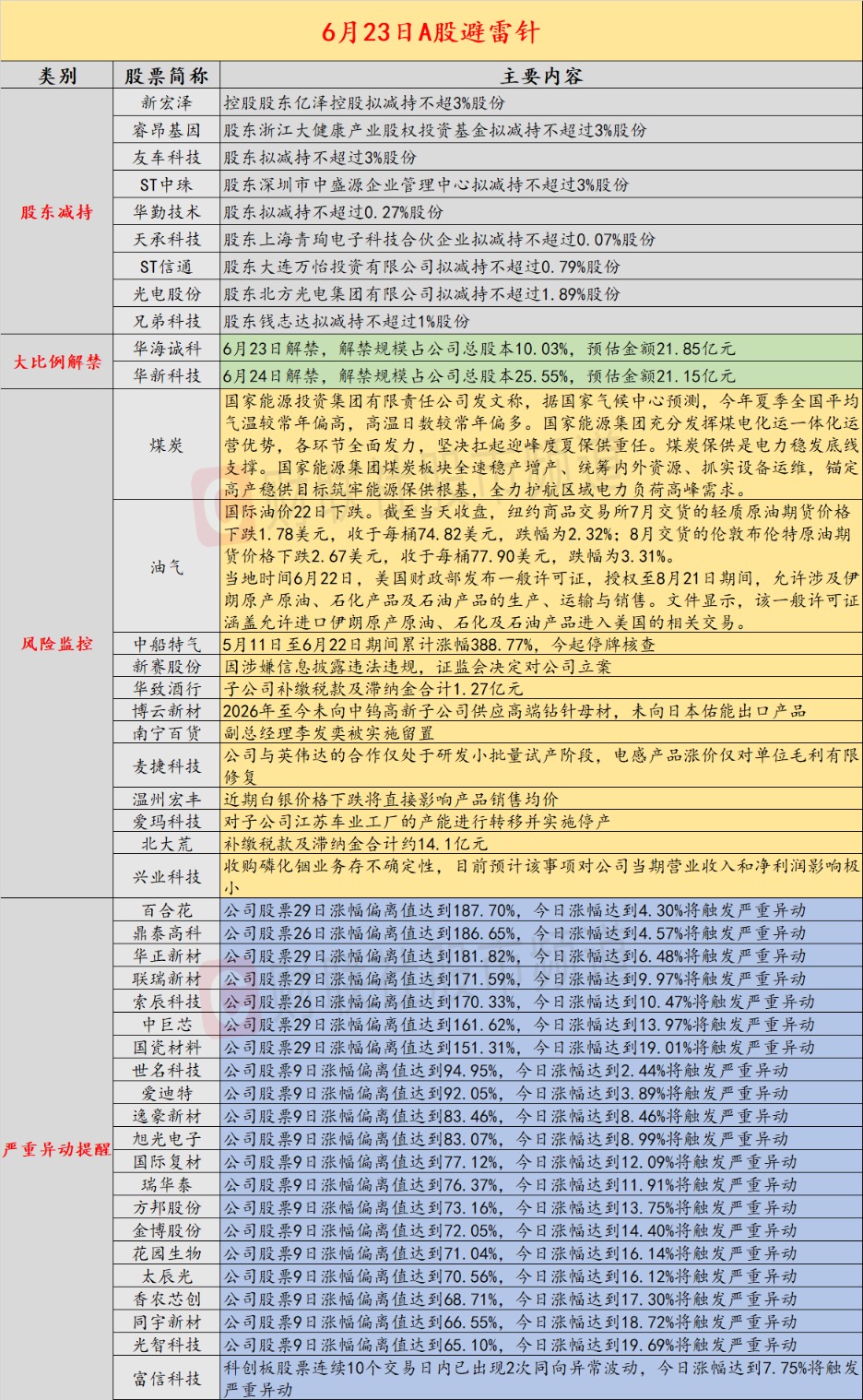863x1400 pixels.
Task: Select stock name 同宇新材
Action: 167,1322
